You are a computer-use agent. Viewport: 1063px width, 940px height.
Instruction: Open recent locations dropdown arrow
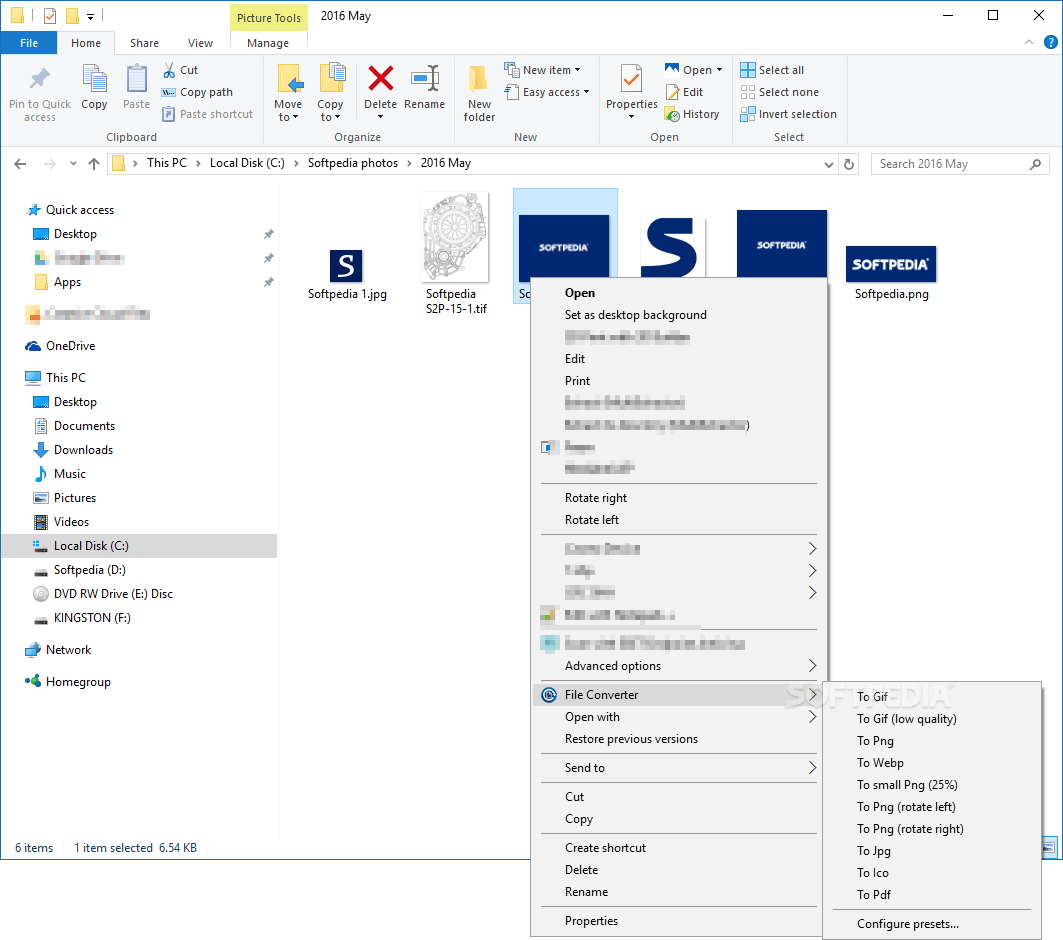pos(73,164)
